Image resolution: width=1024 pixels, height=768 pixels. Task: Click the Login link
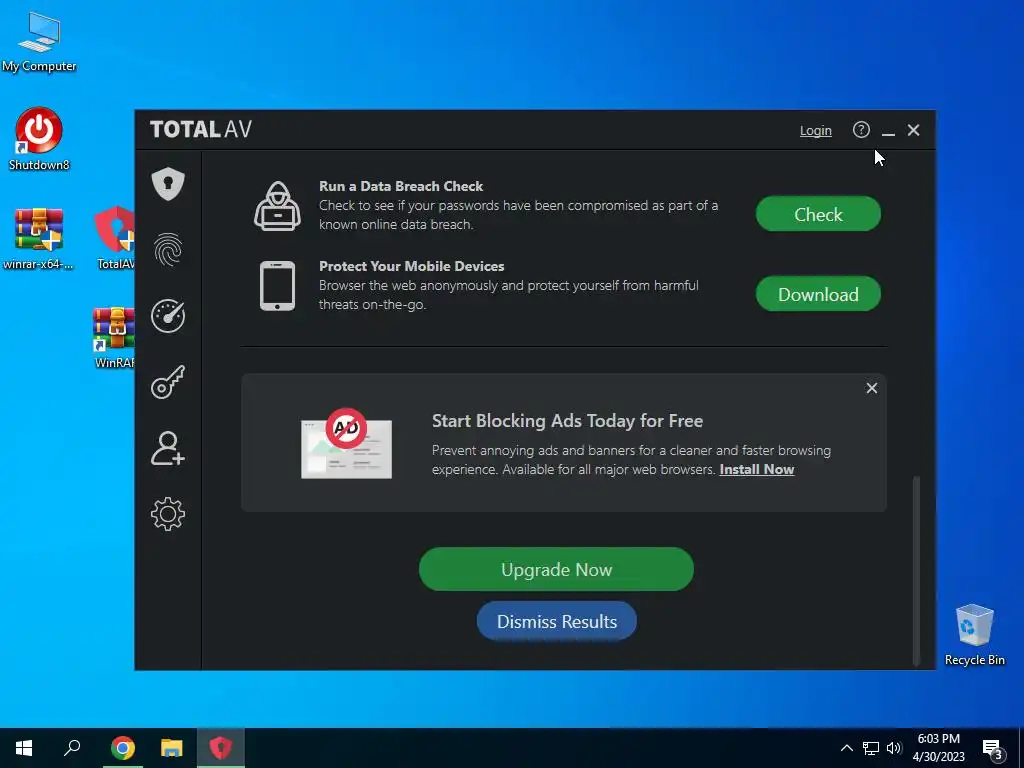coord(816,131)
